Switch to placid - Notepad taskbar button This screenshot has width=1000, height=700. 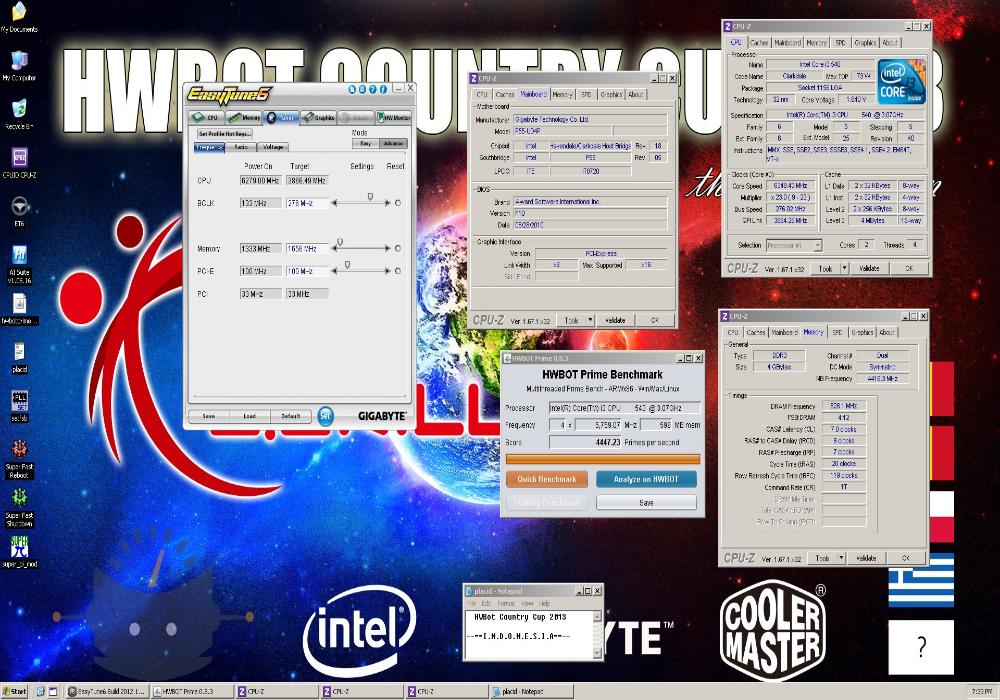531,691
